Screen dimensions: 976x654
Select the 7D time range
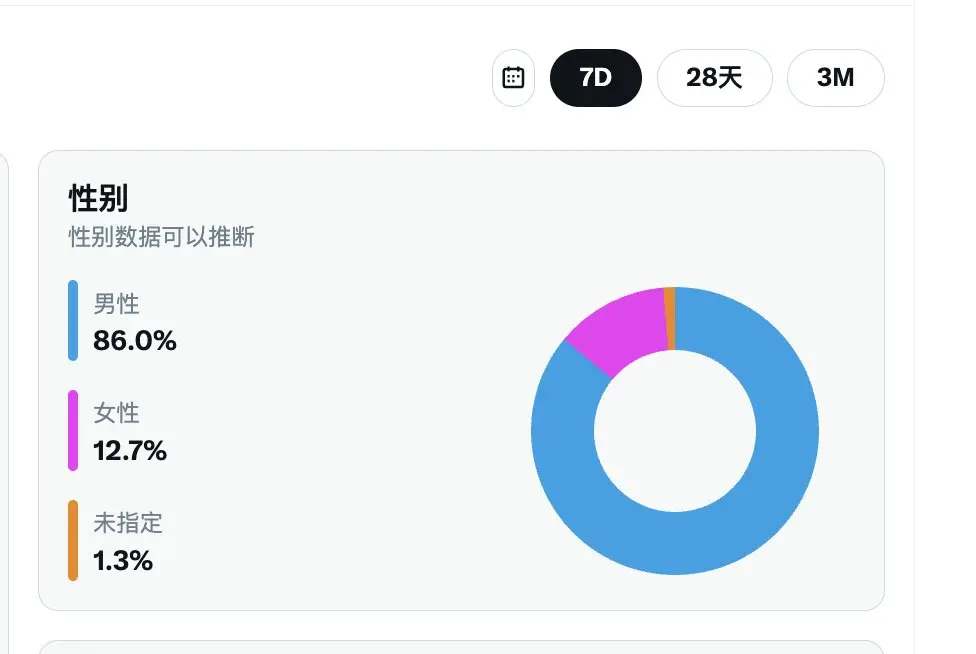(x=596, y=78)
